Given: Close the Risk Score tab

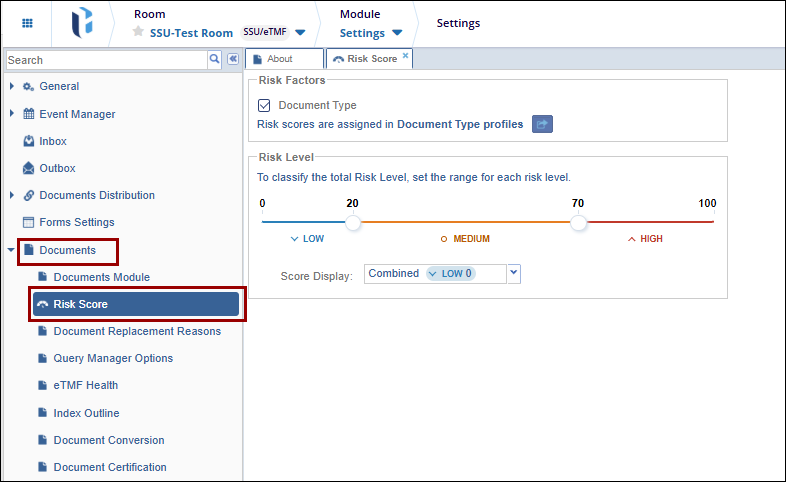Looking at the screenshot, I should click(x=405, y=56).
